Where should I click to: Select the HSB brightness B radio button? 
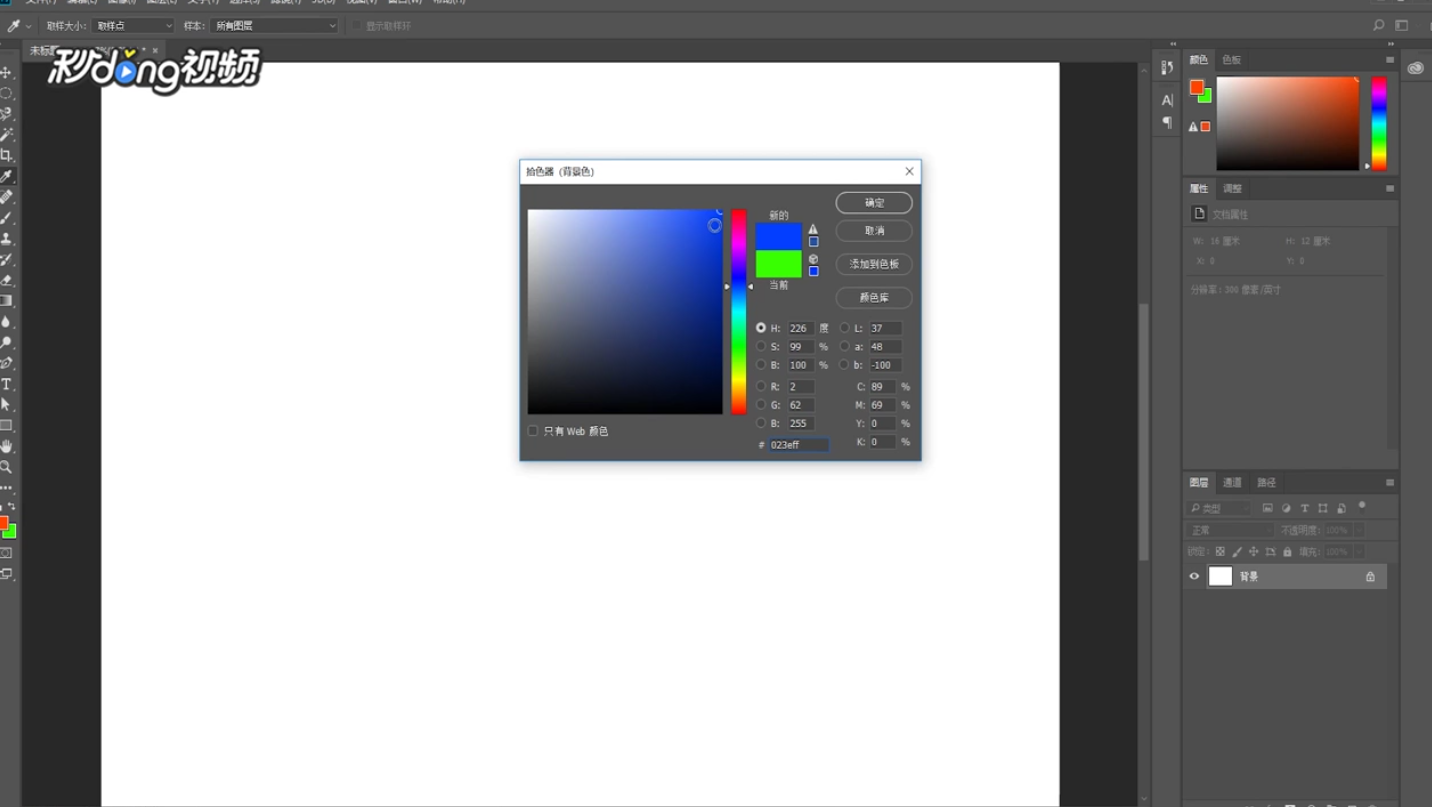761,365
